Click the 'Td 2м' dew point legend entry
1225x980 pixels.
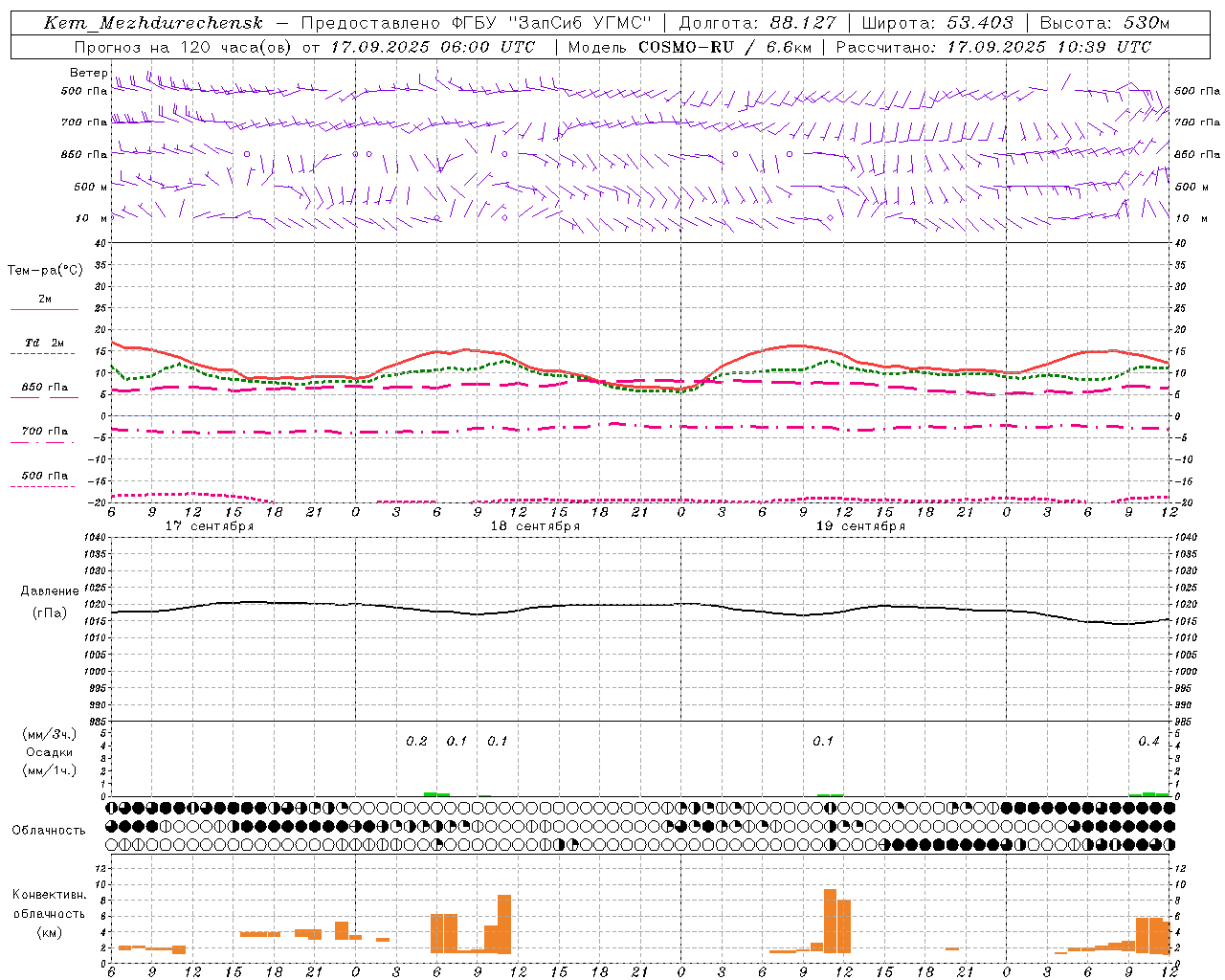coord(44,343)
